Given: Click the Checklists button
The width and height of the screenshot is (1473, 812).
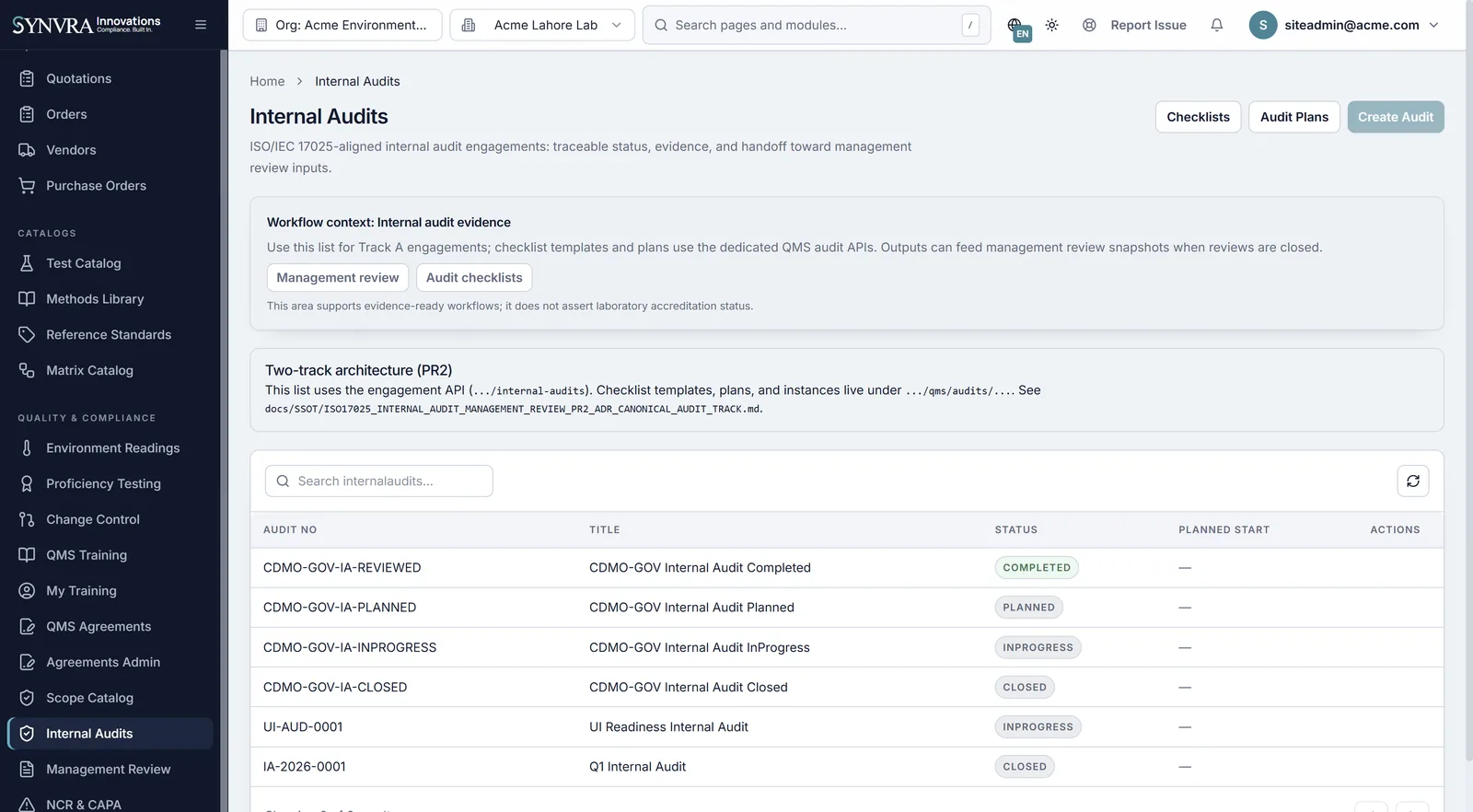Looking at the screenshot, I should [1198, 117].
